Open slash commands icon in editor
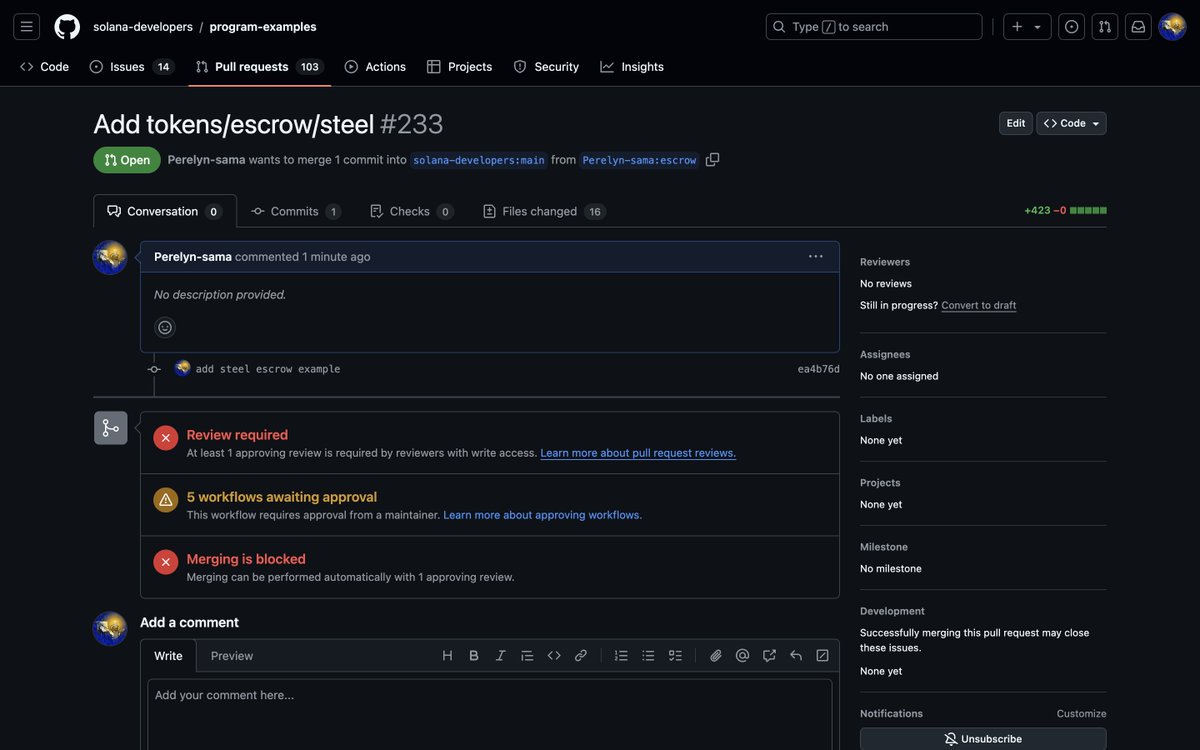1200x750 pixels. pyautogui.click(x=822, y=656)
